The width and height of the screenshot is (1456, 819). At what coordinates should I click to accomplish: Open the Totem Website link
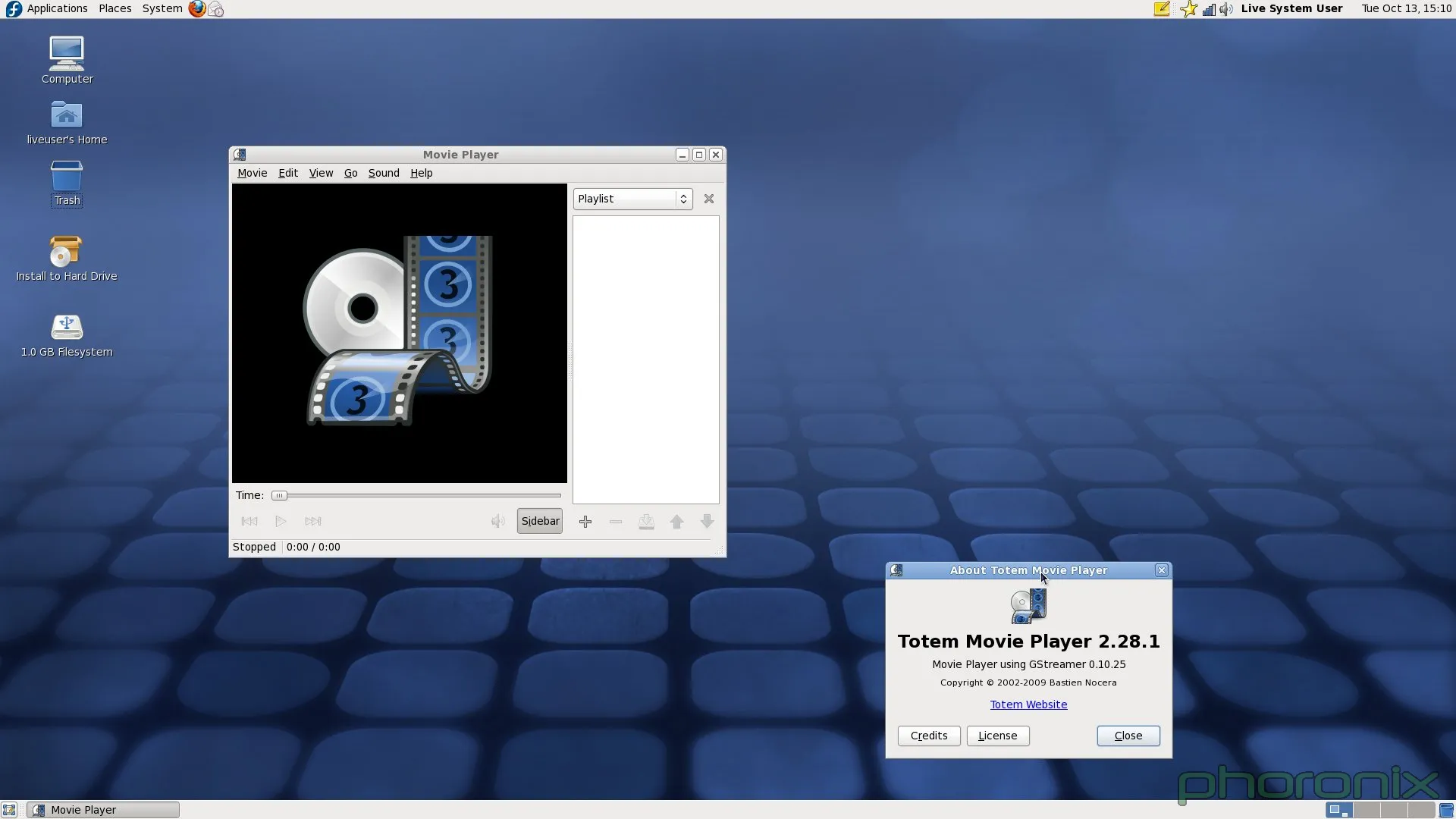(1028, 704)
